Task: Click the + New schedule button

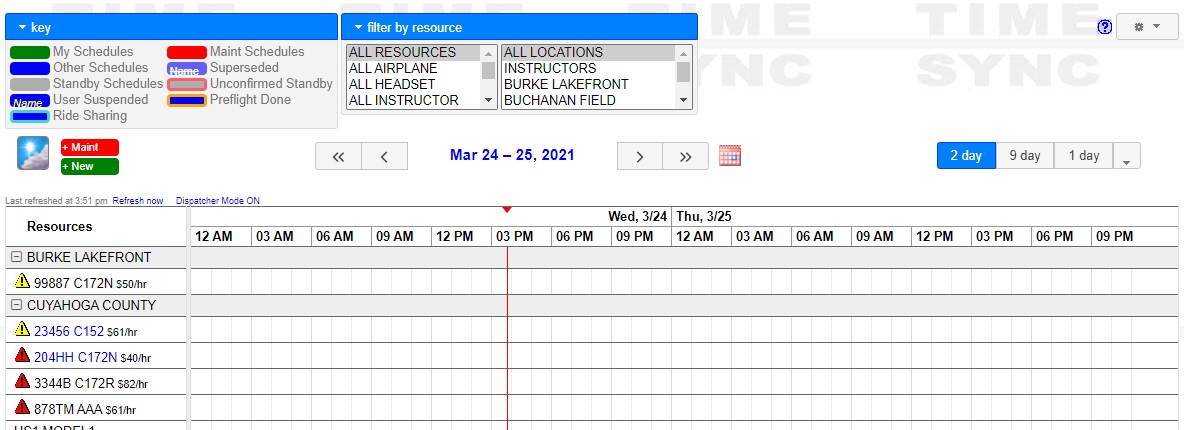Action: pos(90,166)
